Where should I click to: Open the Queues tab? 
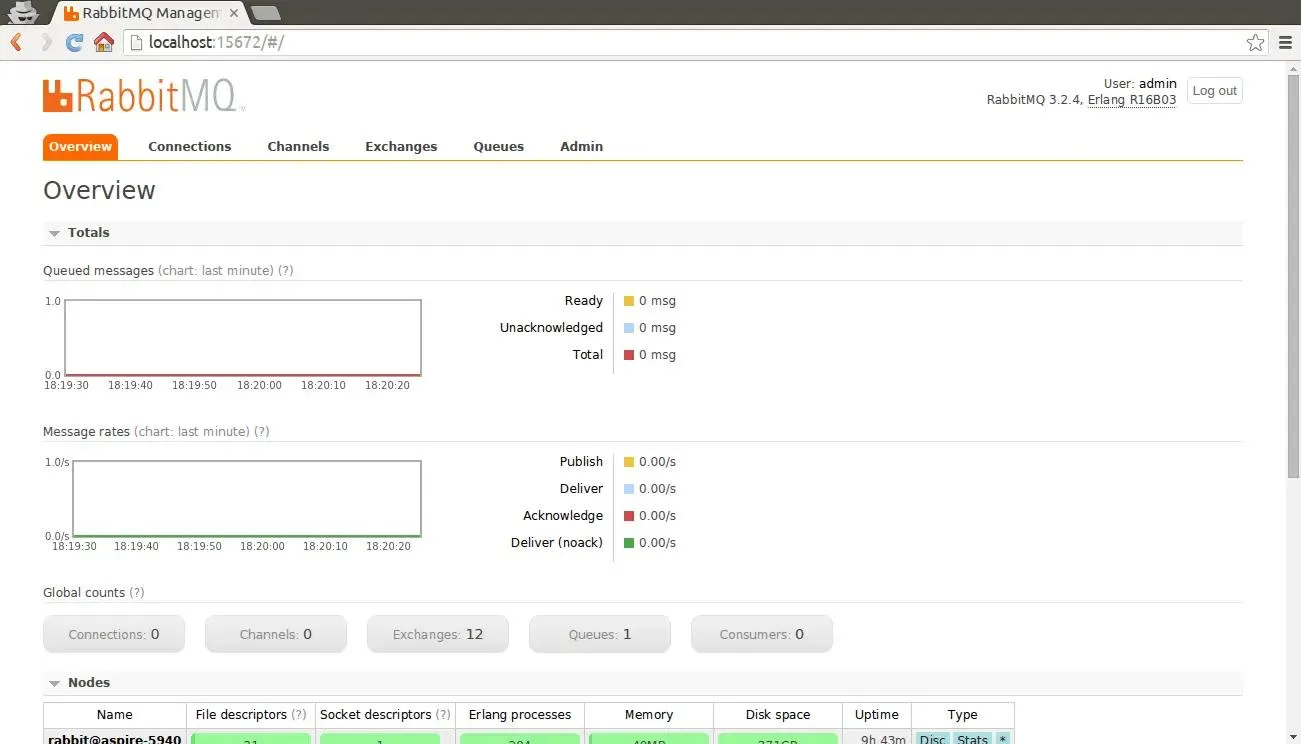point(498,146)
